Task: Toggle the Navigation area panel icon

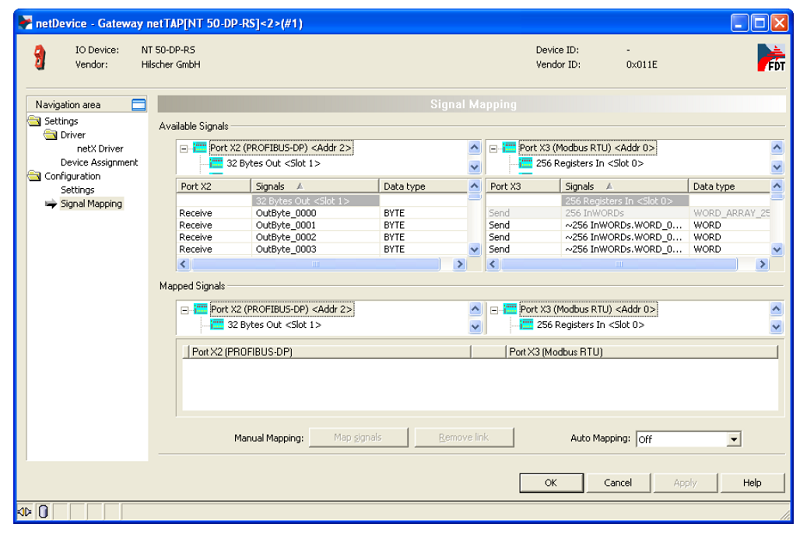Action: point(139,105)
